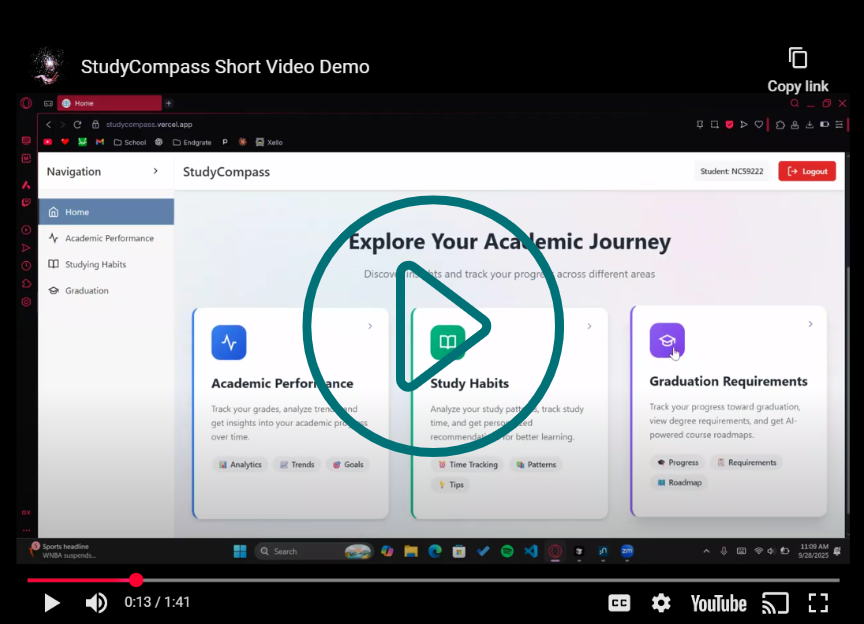This screenshot has width=864, height=624.
Task: Open the Academic Performance card icon
Action: click(229, 343)
